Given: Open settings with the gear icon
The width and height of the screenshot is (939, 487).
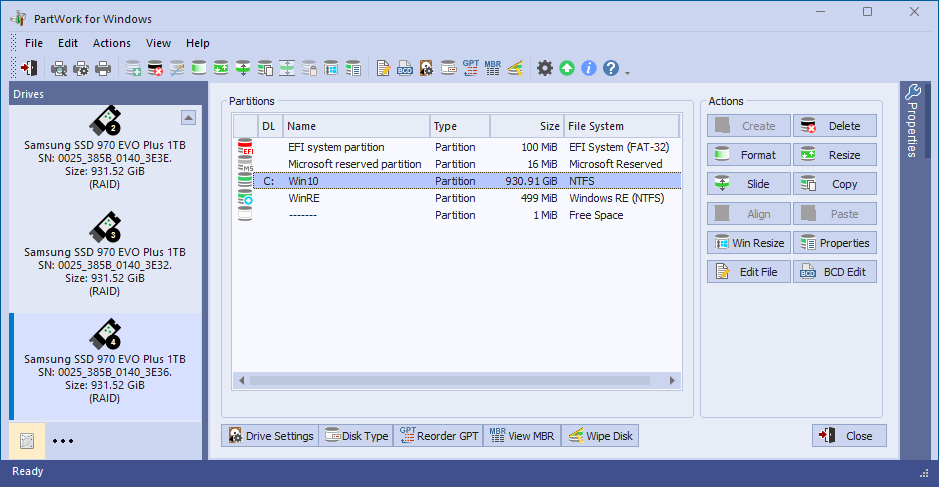Looking at the screenshot, I should coord(544,68).
